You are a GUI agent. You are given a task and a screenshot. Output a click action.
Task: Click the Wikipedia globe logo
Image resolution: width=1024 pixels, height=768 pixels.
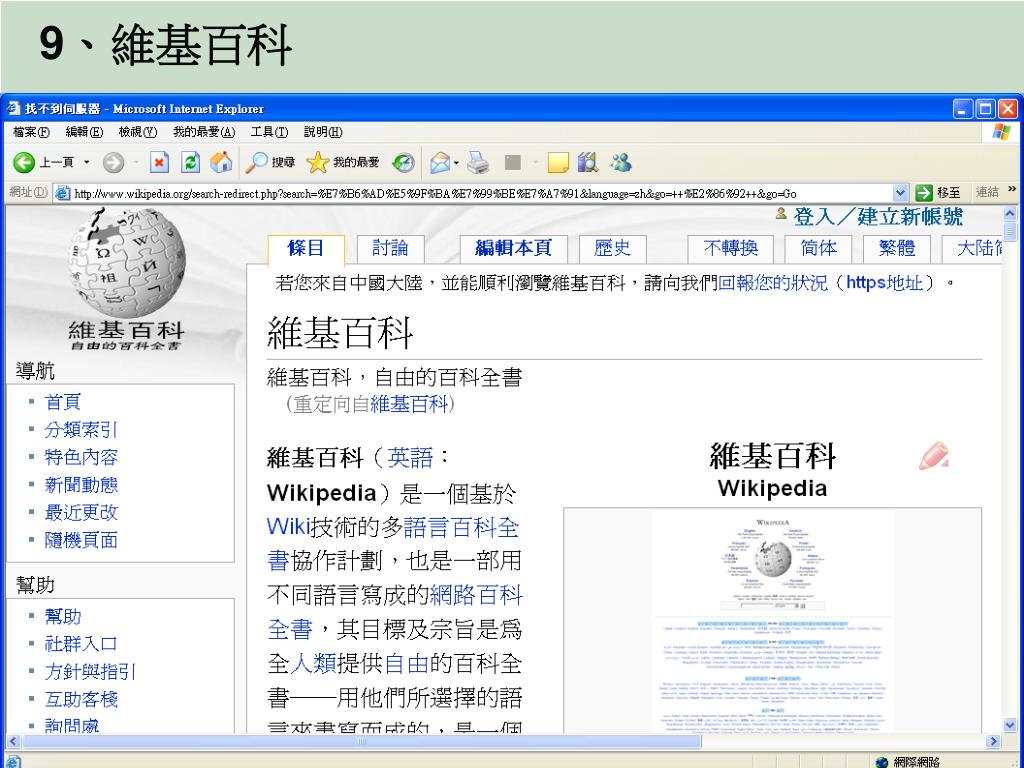click(127, 261)
